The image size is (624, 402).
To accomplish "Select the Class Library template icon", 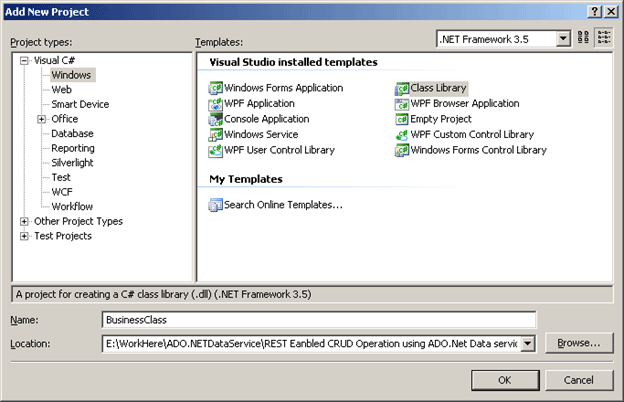I will tap(402, 88).
